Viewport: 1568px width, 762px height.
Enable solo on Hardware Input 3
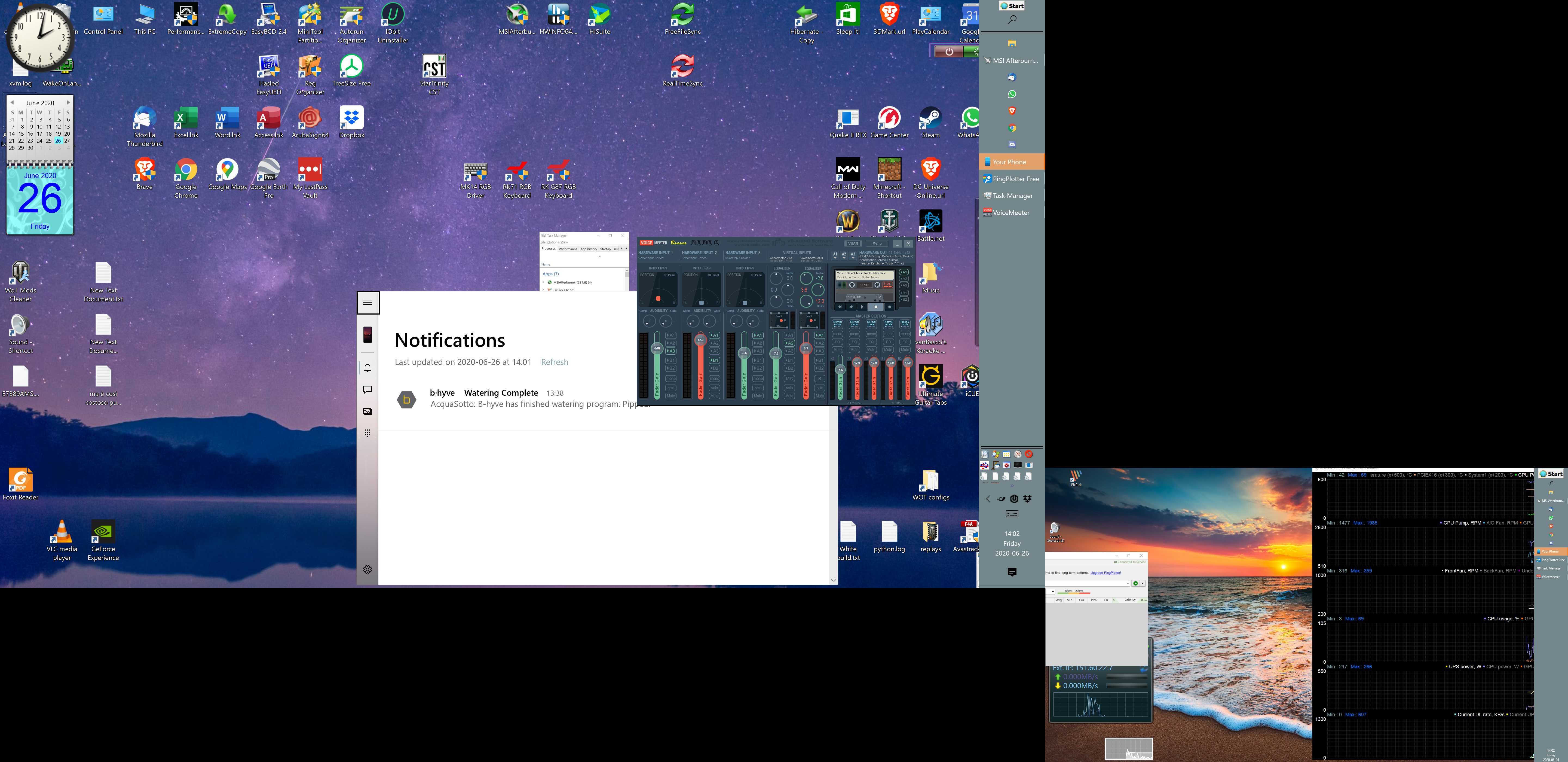click(x=758, y=388)
